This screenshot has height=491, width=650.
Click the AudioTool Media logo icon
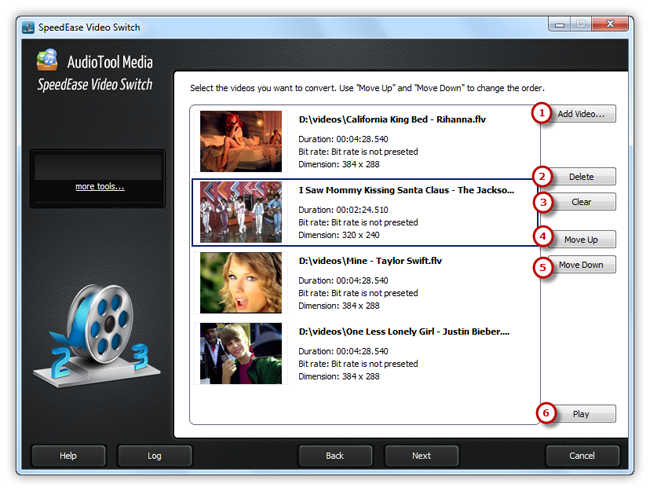pos(47,60)
